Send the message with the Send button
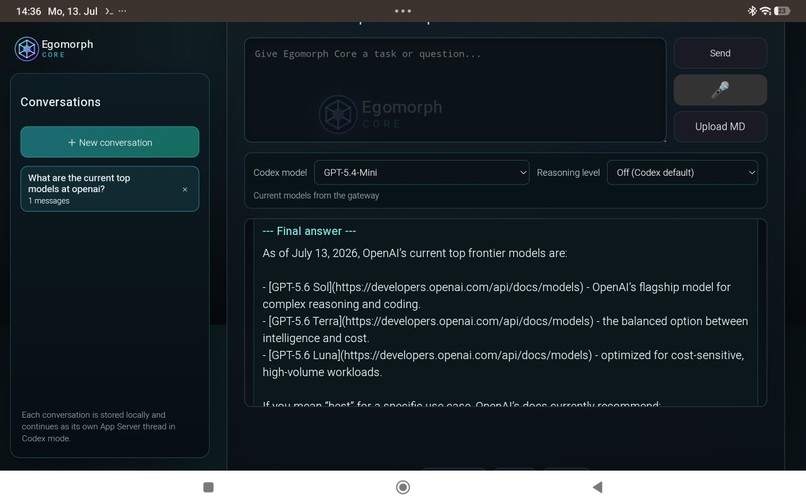The width and height of the screenshot is (806, 504). pyautogui.click(x=720, y=53)
